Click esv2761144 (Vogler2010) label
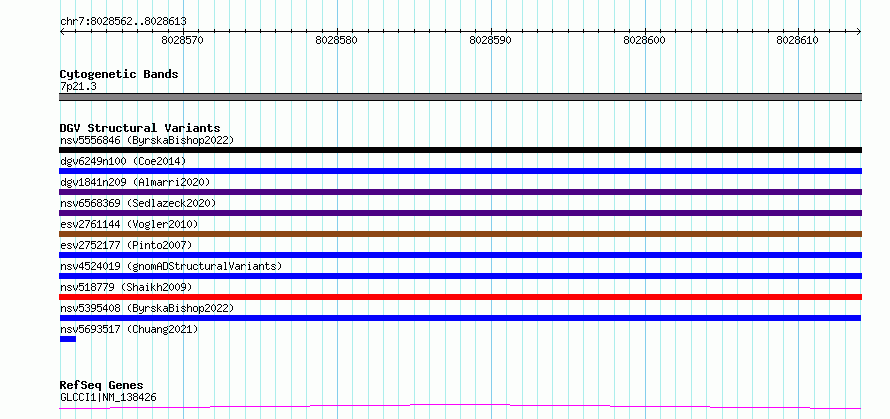Viewport: 890px width, 419px height. [129, 224]
